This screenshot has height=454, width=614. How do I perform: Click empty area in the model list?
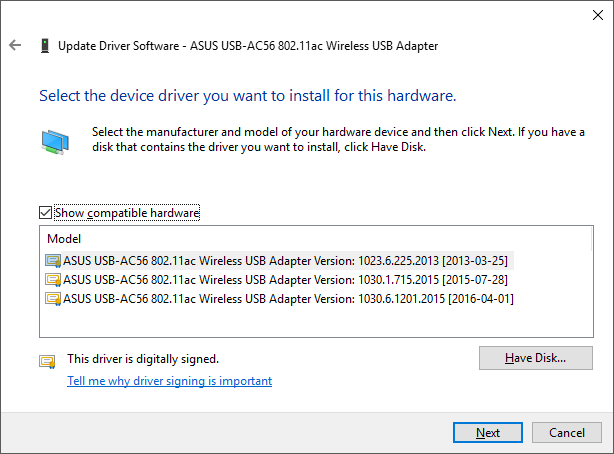coord(316,322)
